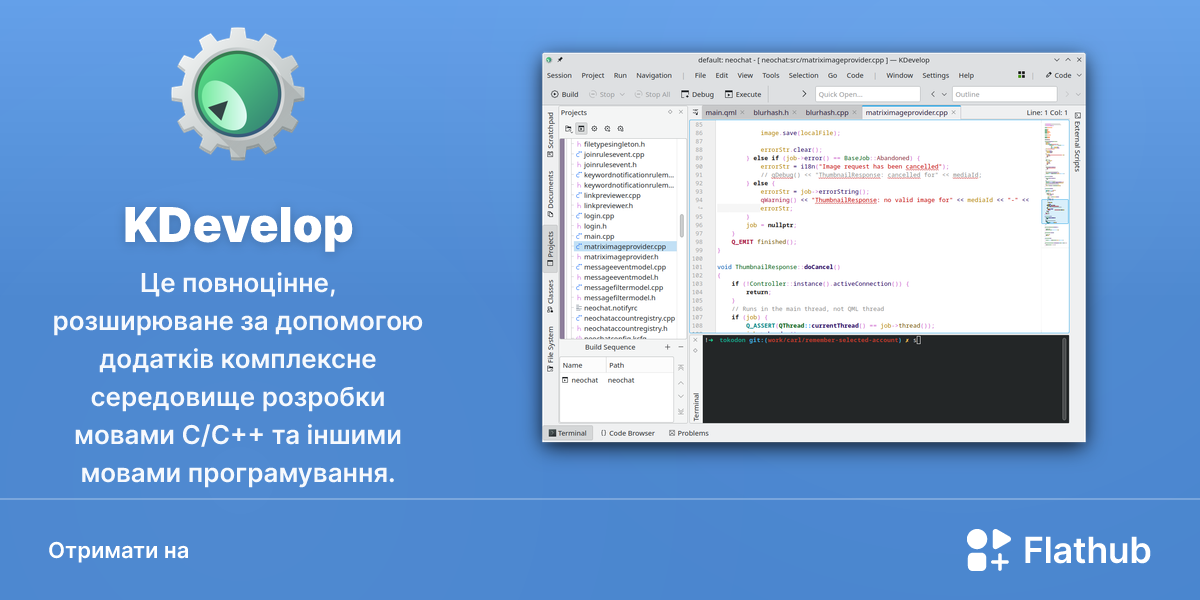The image size is (1200, 600).
Task: Click into the Quick Open field
Action: point(868,94)
